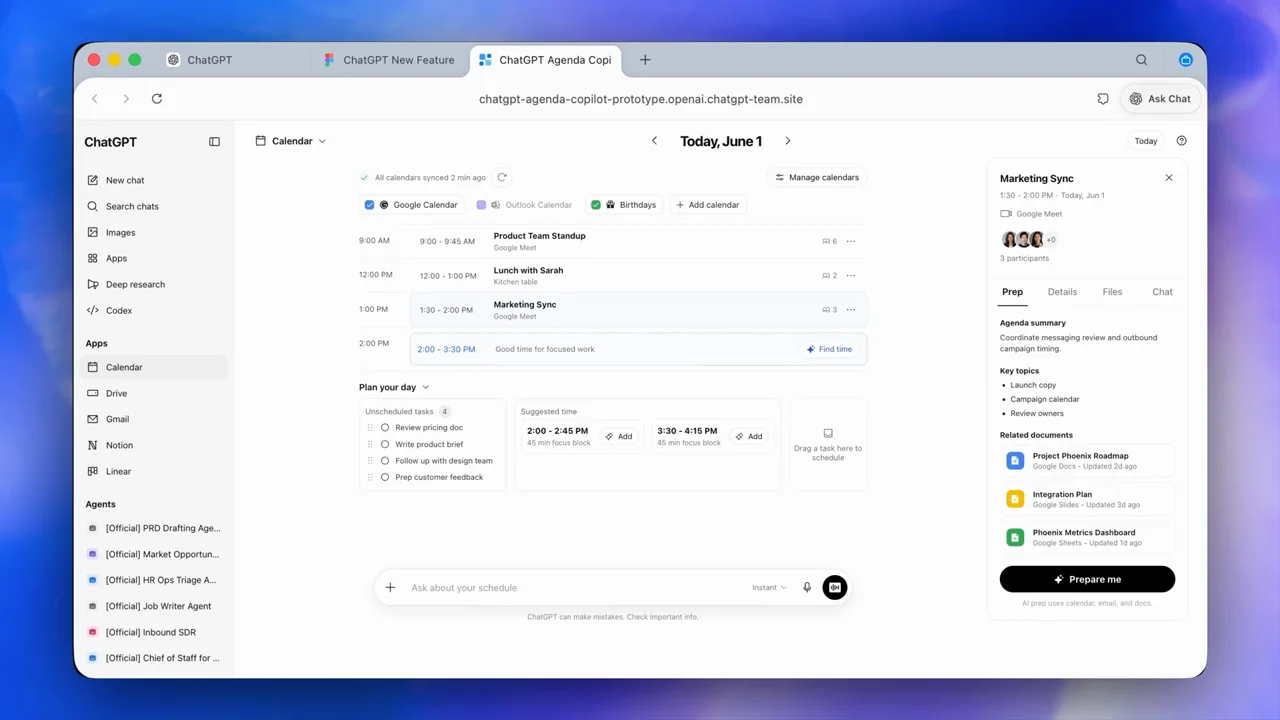The height and width of the screenshot is (720, 1280).
Task: Reload the browser page
Action: [x=157, y=99]
